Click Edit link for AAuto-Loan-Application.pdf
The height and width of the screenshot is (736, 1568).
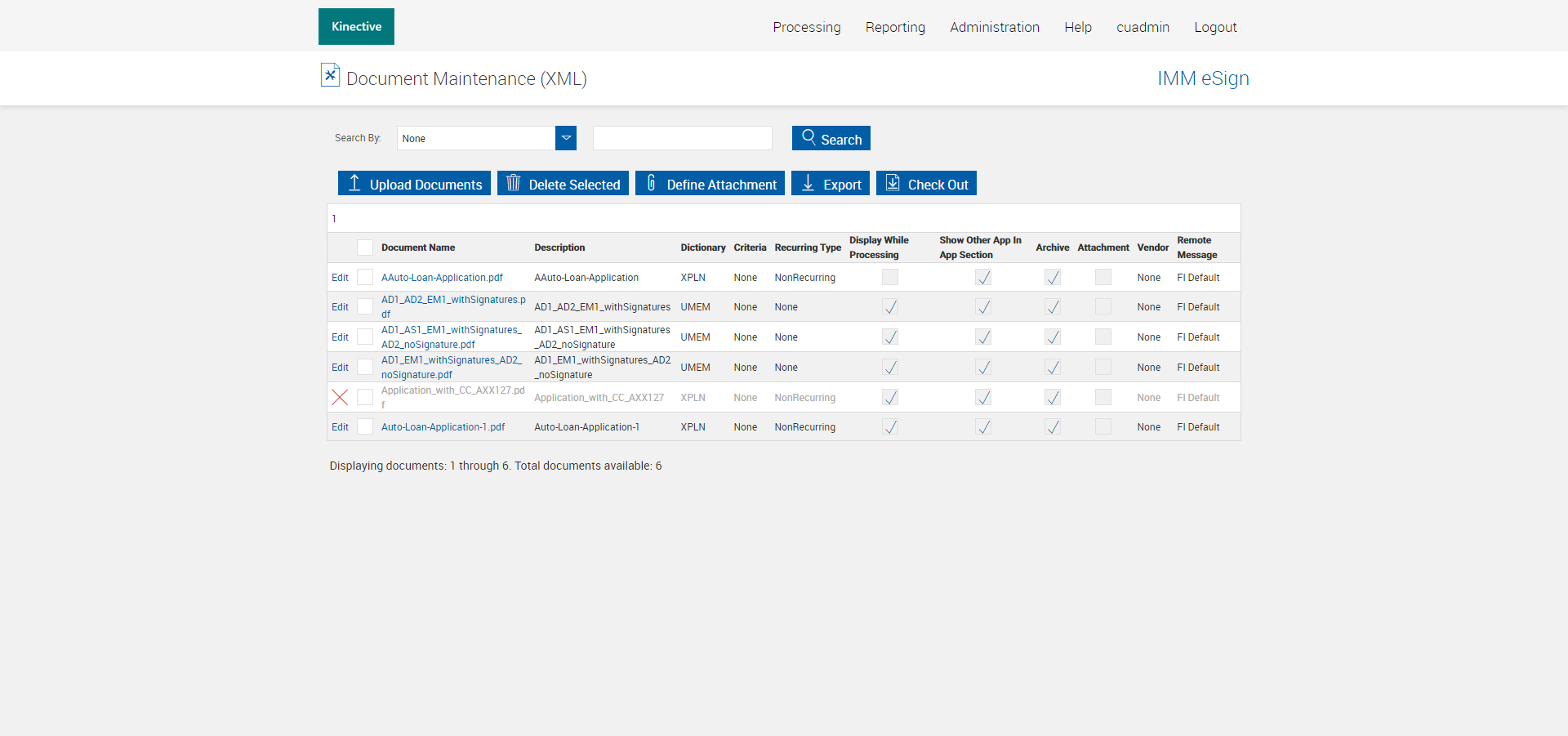point(340,278)
